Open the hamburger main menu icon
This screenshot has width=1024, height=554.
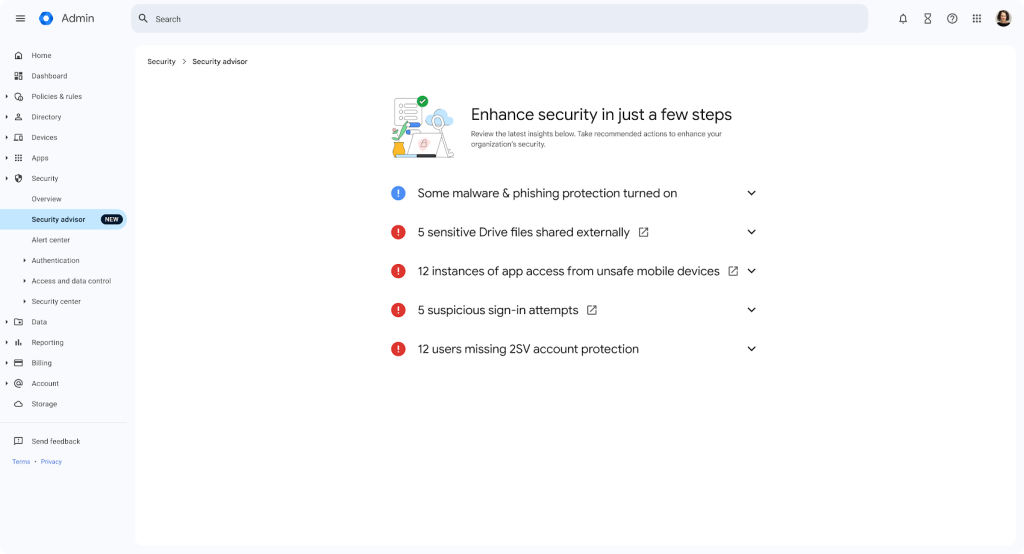tap(20, 18)
